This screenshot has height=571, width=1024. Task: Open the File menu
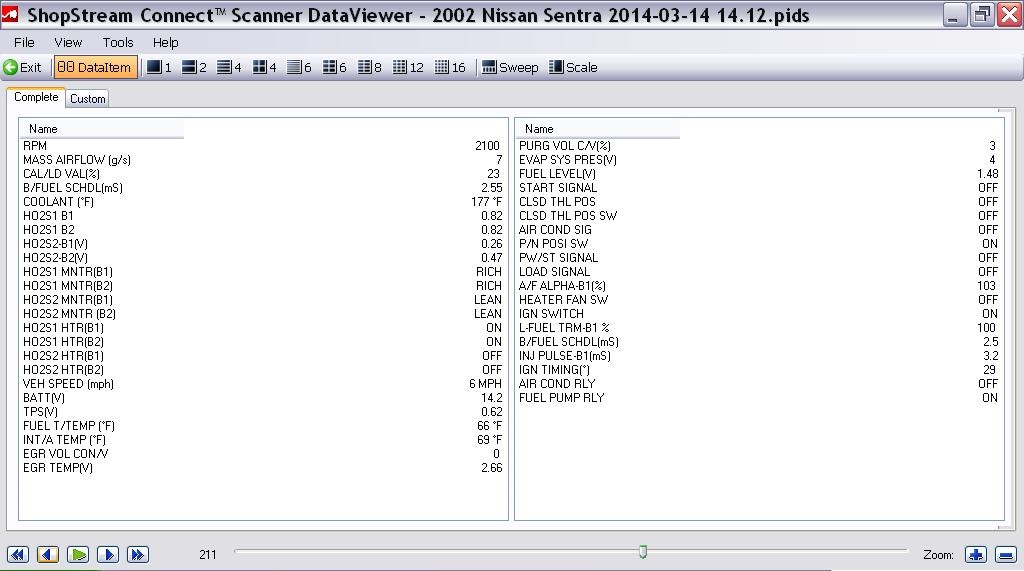(x=24, y=42)
